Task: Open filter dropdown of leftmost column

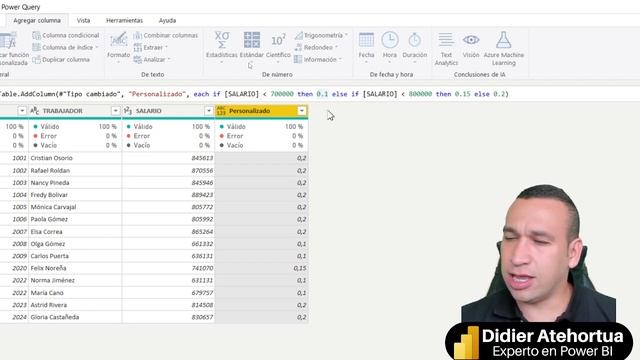Action: point(22,111)
